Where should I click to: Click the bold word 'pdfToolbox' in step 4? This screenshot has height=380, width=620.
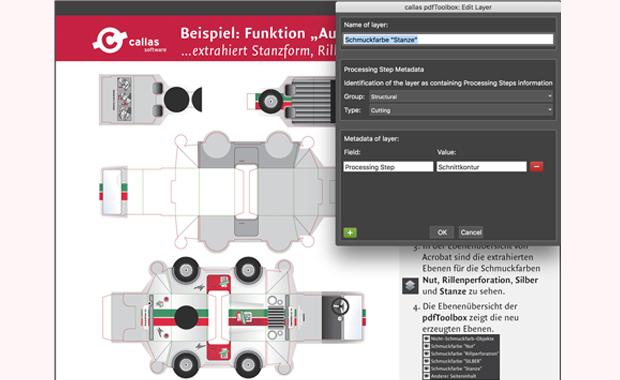tap(444, 318)
